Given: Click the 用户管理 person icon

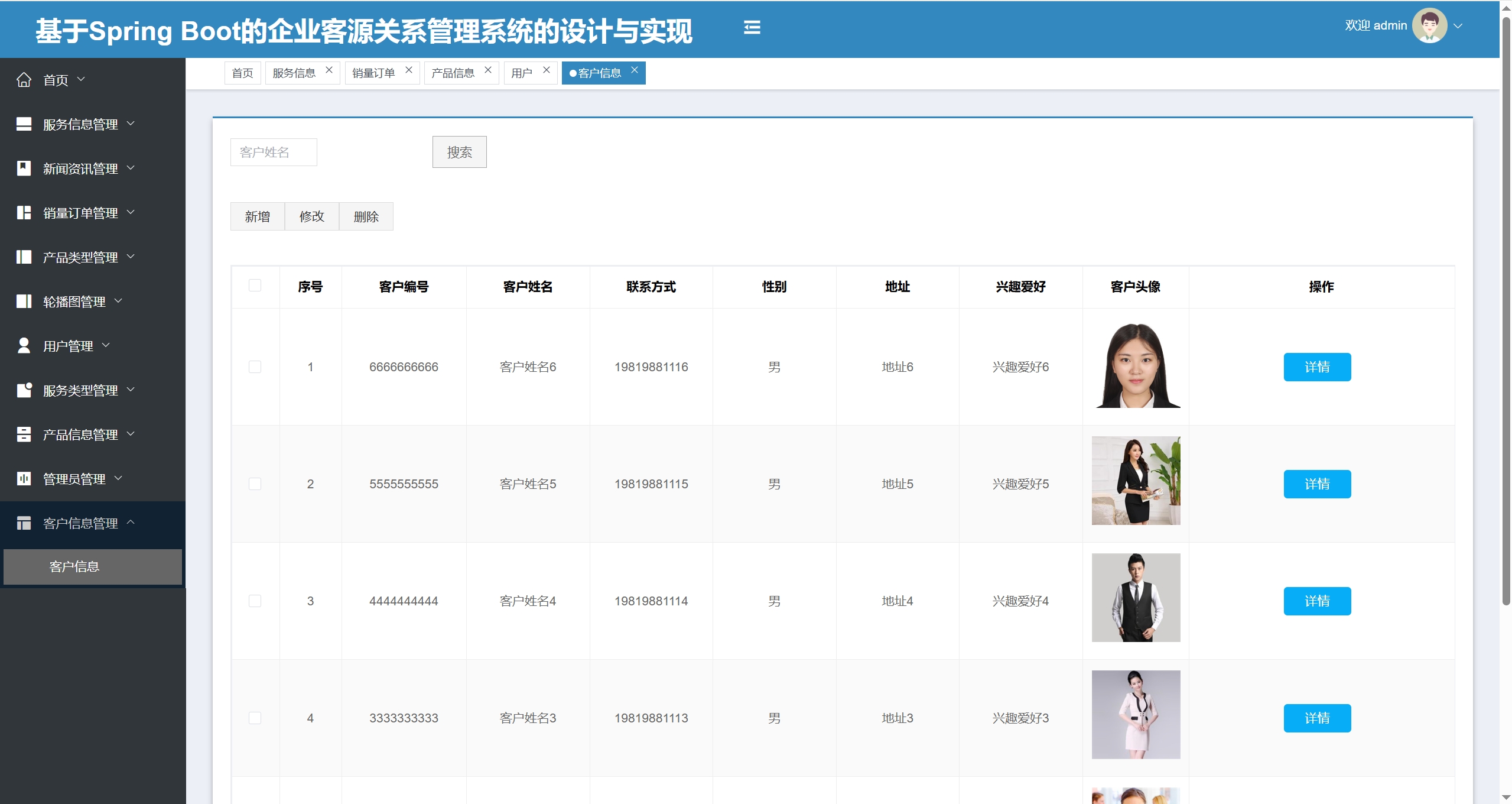Looking at the screenshot, I should (24, 346).
